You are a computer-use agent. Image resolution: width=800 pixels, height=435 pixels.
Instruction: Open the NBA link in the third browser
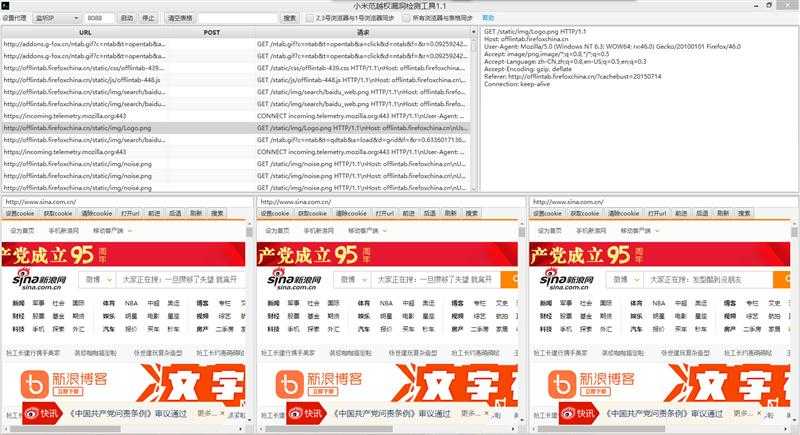tap(659, 303)
